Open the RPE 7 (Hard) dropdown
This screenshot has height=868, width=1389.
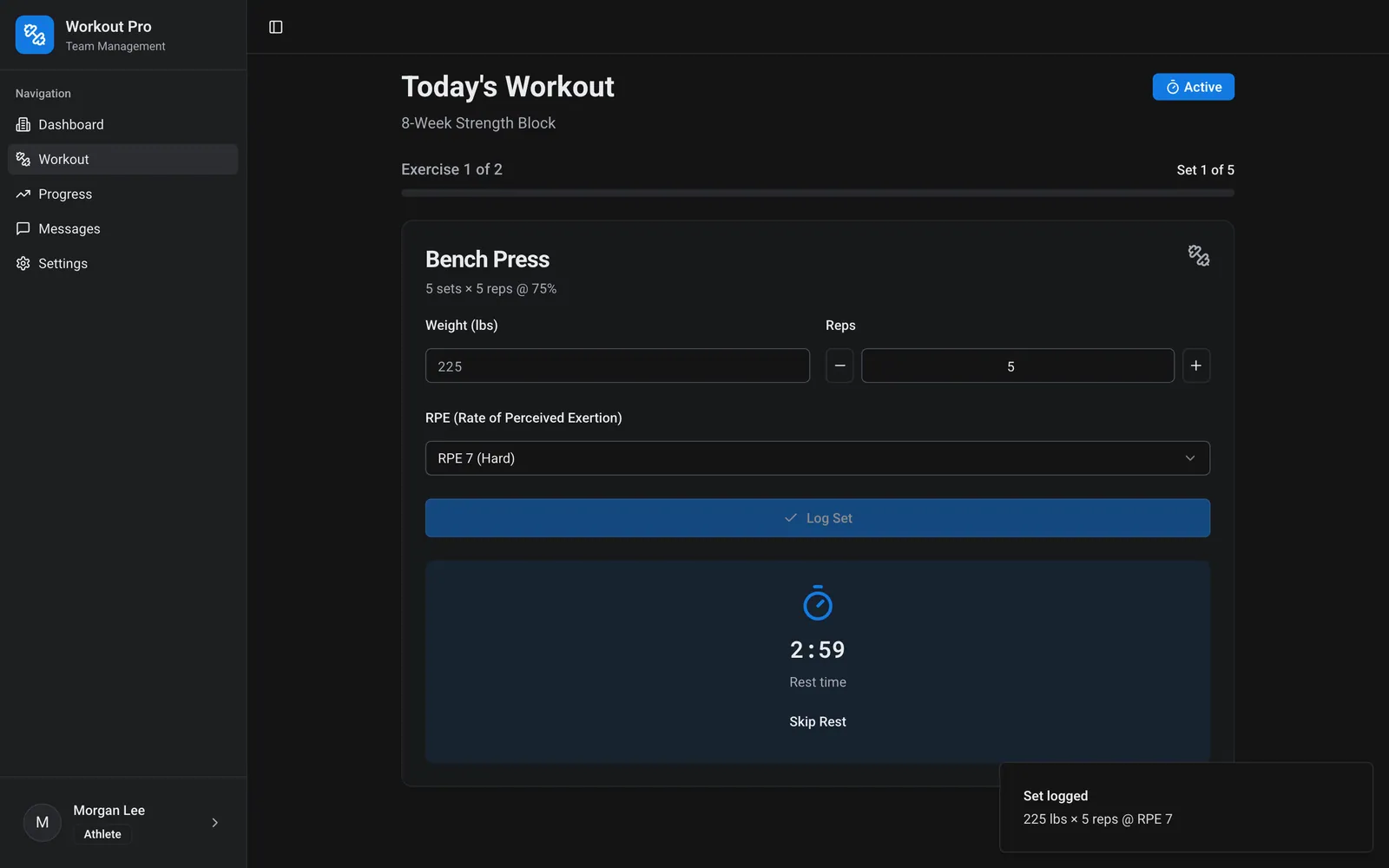coord(818,458)
